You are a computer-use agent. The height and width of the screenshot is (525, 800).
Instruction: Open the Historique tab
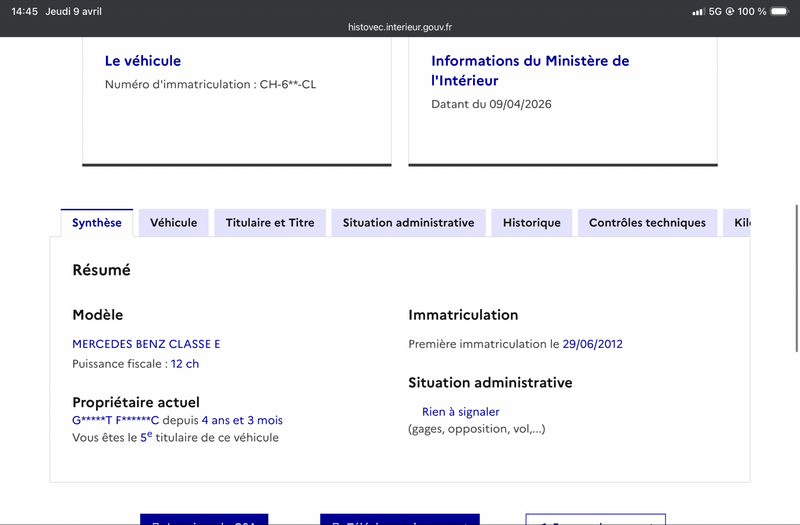[x=532, y=223]
